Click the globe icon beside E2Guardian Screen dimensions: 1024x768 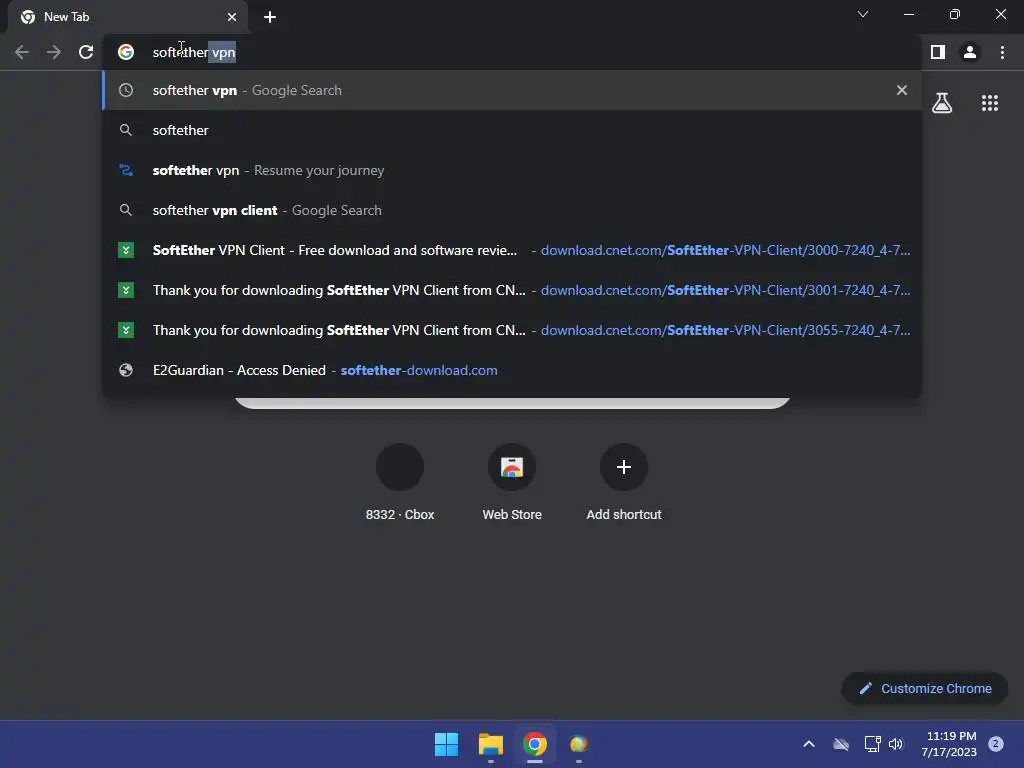pyautogui.click(x=126, y=370)
